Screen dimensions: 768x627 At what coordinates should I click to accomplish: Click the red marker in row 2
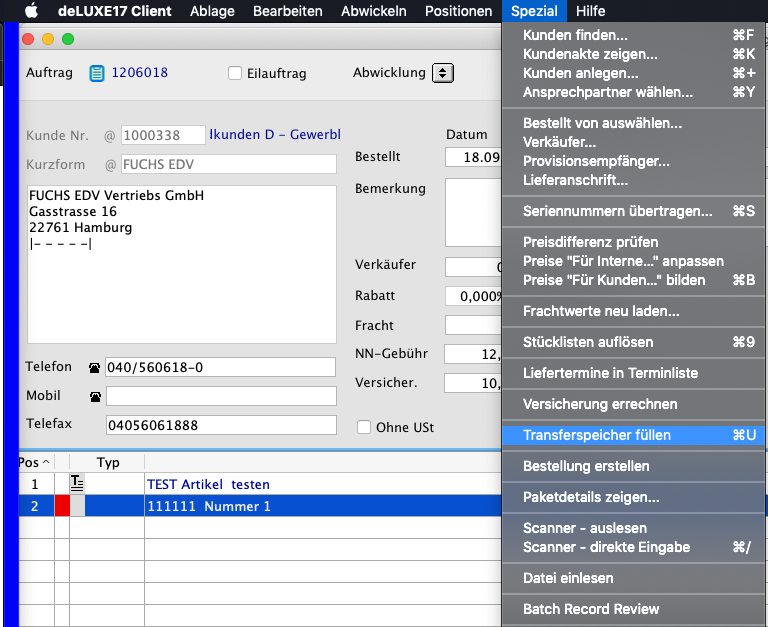tap(62, 506)
